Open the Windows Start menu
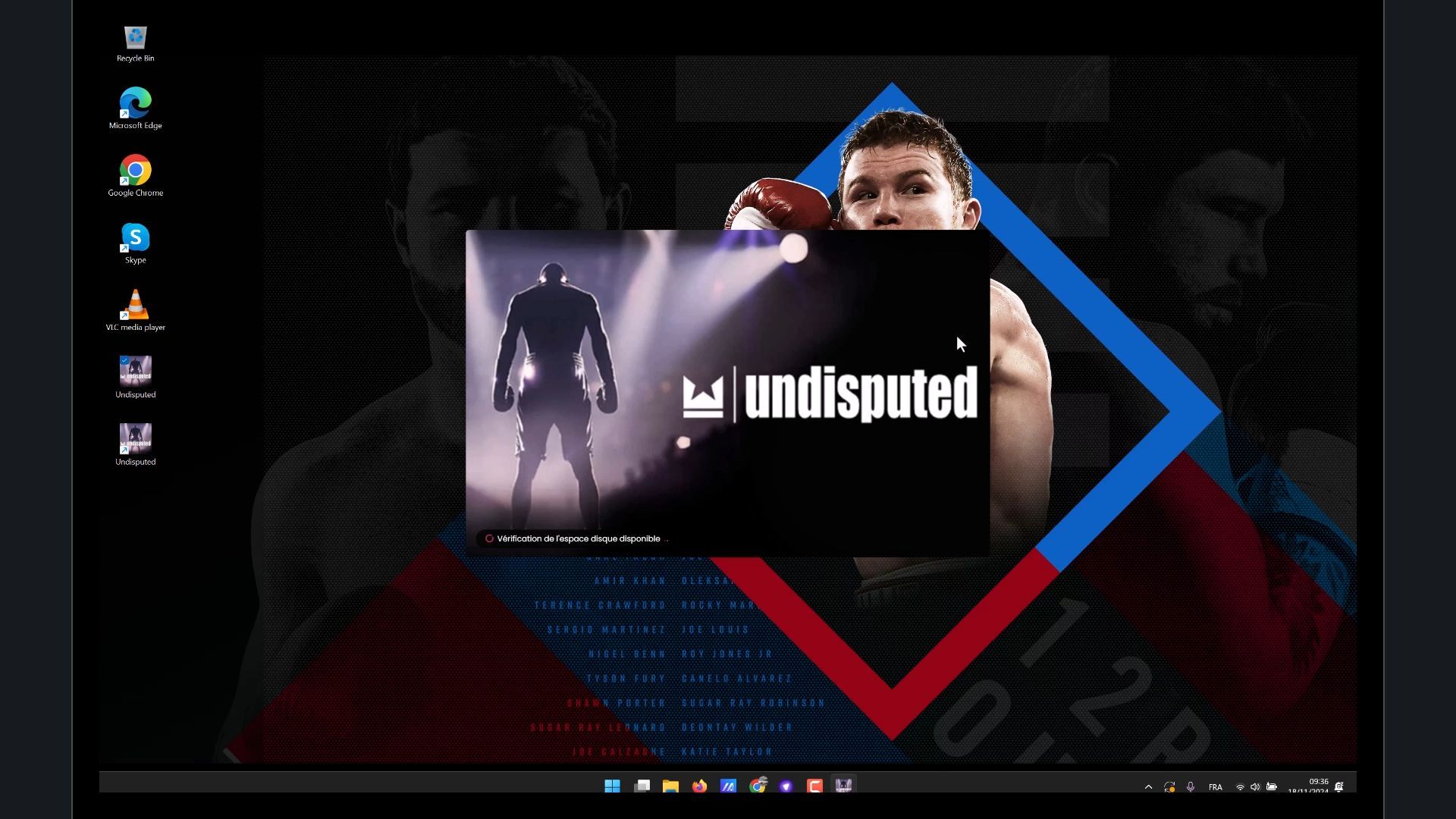 [x=612, y=786]
